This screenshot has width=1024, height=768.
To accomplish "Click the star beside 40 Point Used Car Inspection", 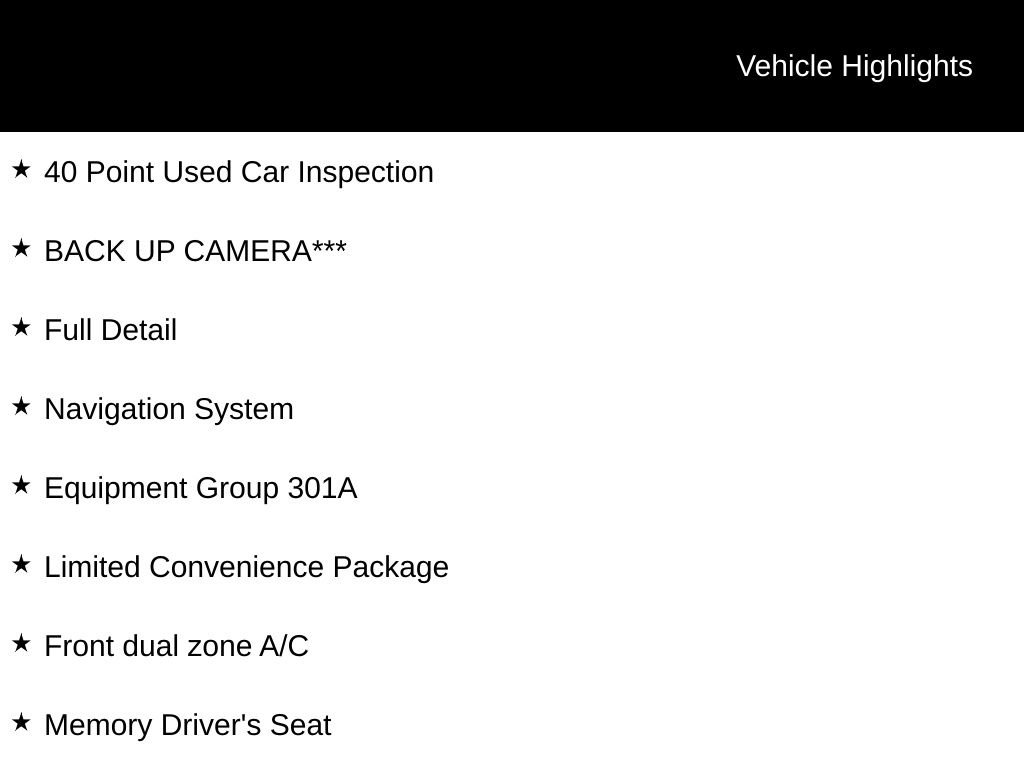I will point(21,170).
